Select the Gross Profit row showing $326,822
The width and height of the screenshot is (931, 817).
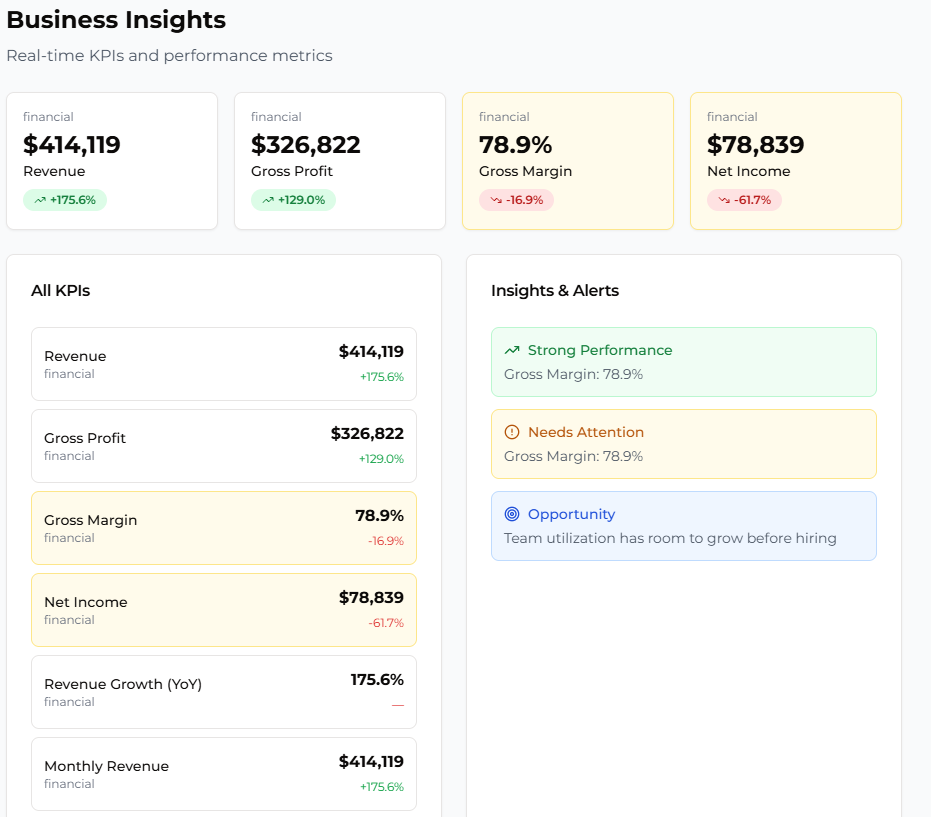click(223, 445)
